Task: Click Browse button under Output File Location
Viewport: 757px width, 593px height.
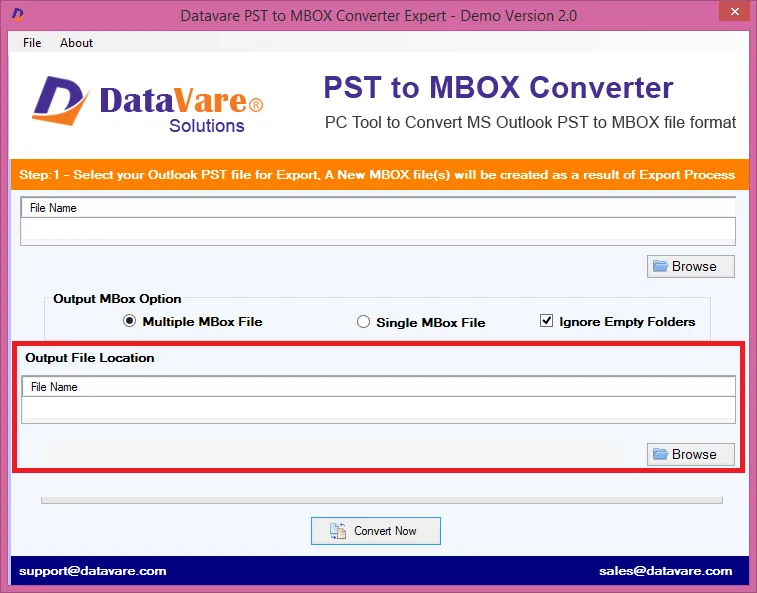Action: coord(690,454)
